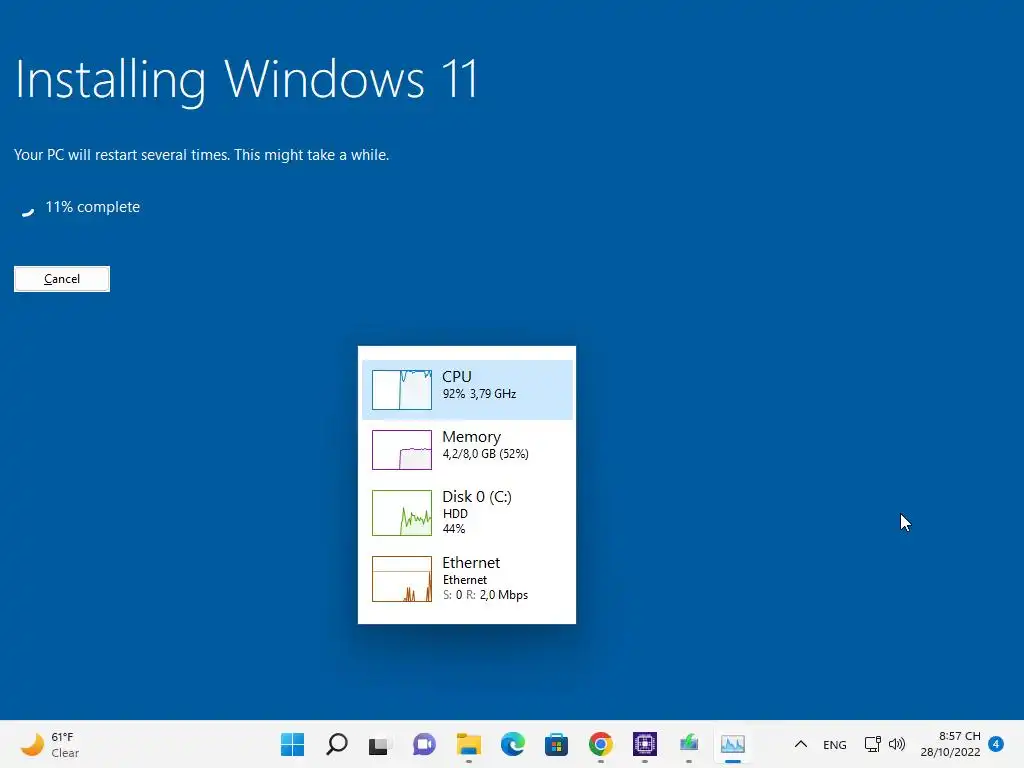Click the Memory usage graph thumbnail

402,450
